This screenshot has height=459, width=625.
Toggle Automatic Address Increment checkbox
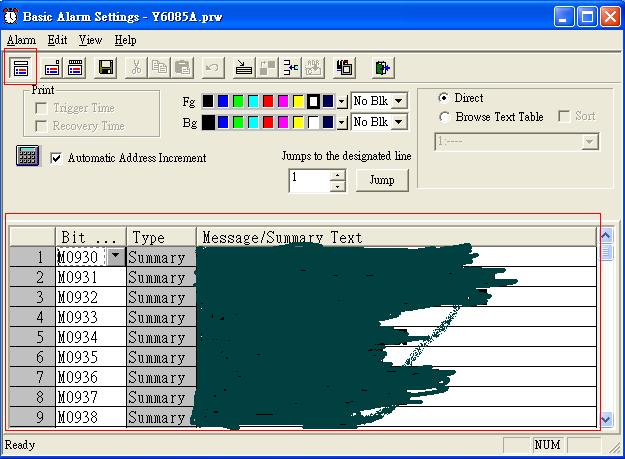56,158
